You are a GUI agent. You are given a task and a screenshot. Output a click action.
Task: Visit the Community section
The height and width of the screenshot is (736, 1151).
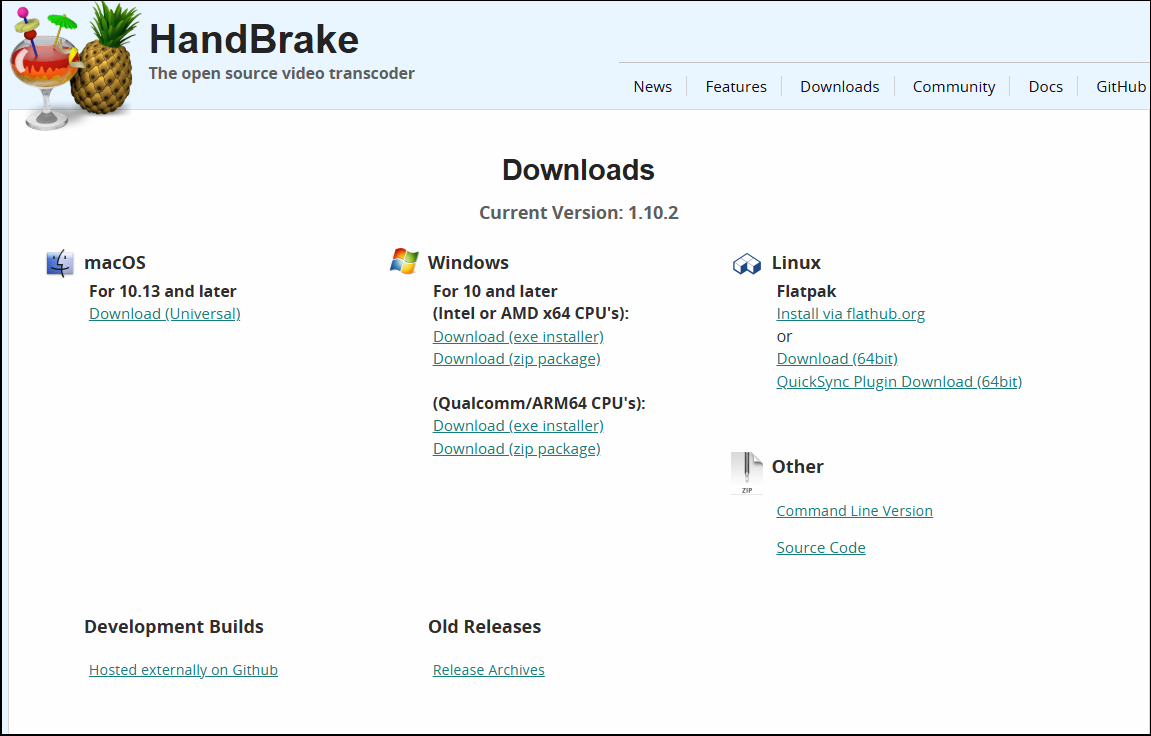(953, 86)
